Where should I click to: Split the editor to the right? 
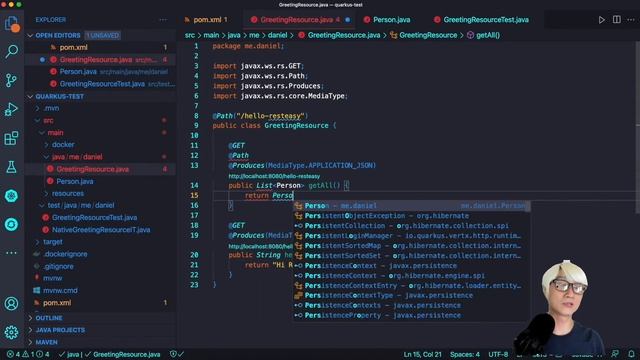tap(617, 20)
